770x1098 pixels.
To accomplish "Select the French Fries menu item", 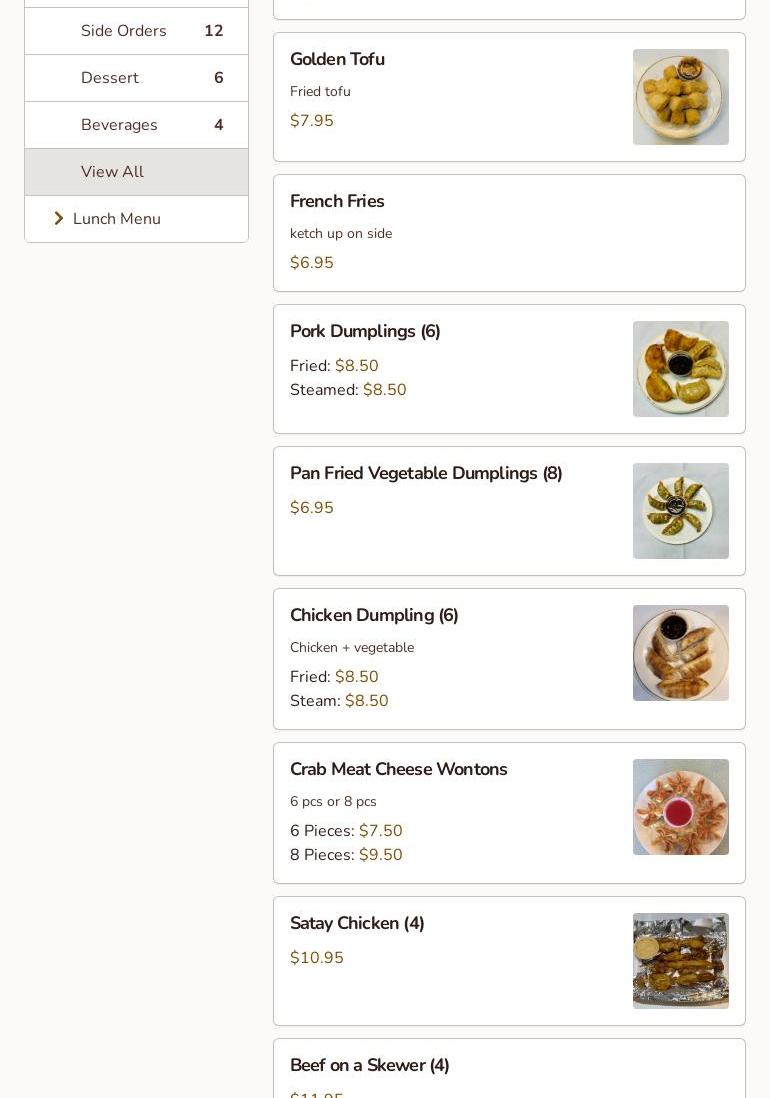I will pyautogui.click(x=337, y=202).
